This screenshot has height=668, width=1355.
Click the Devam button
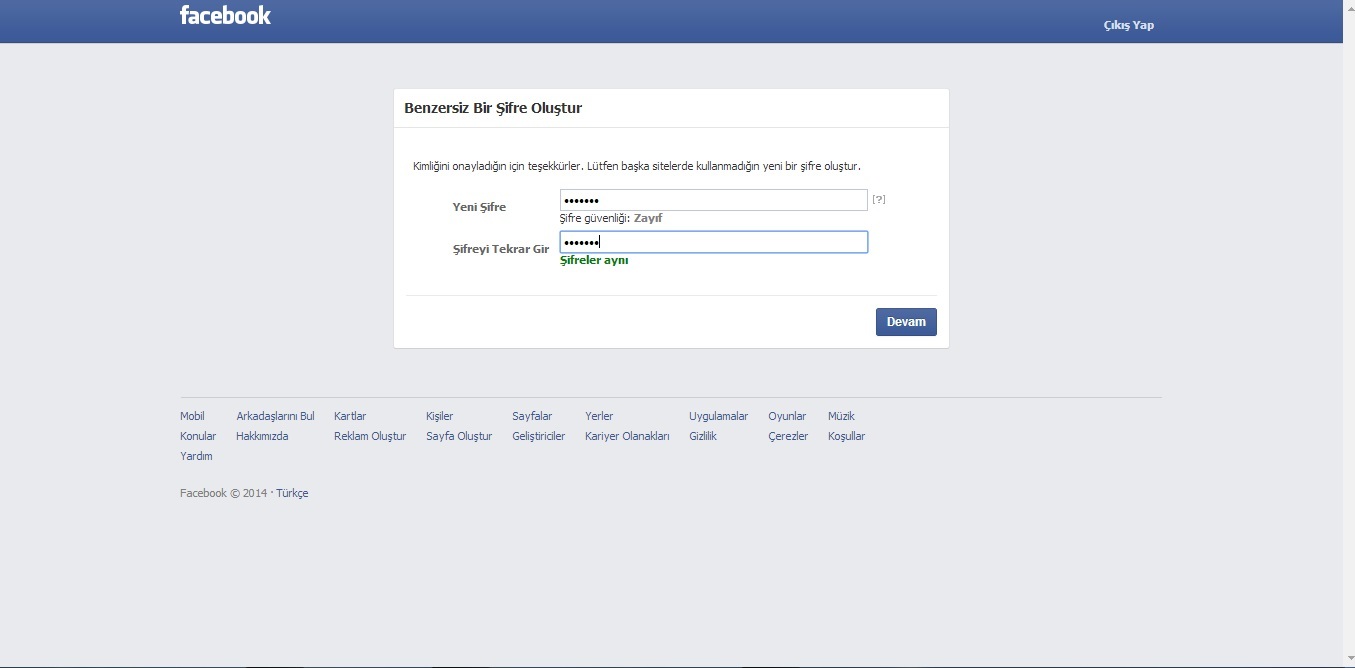click(906, 322)
